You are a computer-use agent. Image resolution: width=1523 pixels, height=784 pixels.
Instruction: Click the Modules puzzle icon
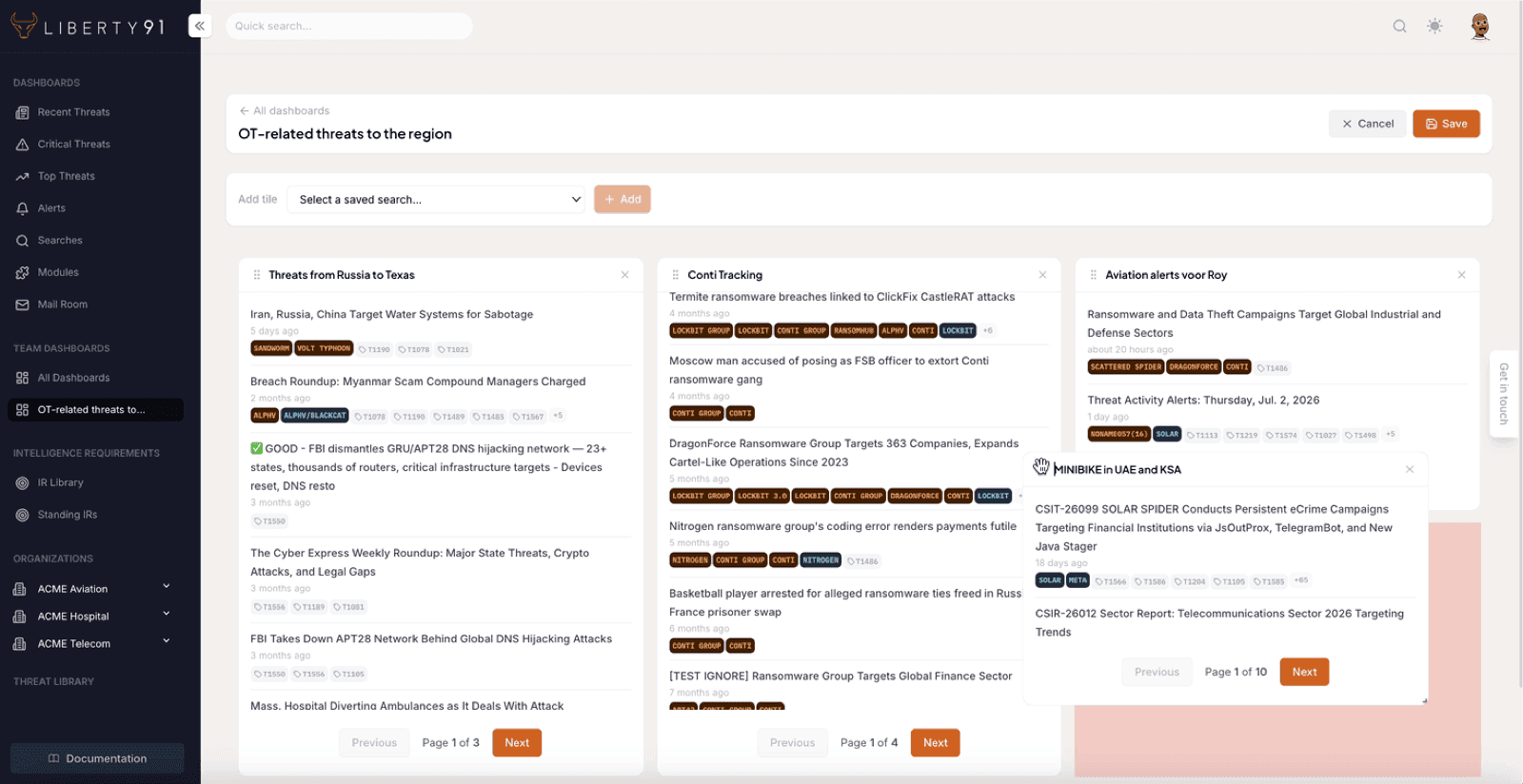[22, 273]
